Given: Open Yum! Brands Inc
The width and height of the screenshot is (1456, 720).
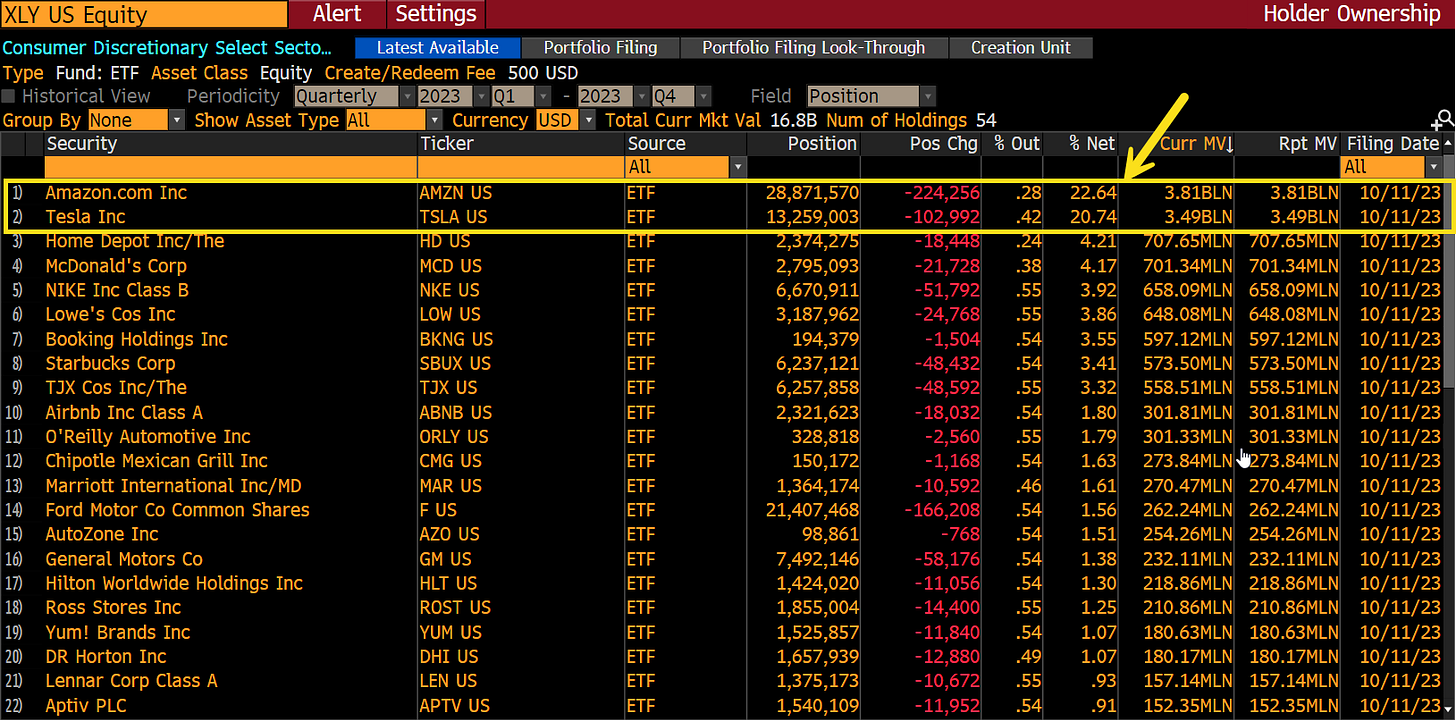Looking at the screenshot, I should pyautogui.click(x=117, y=632).
